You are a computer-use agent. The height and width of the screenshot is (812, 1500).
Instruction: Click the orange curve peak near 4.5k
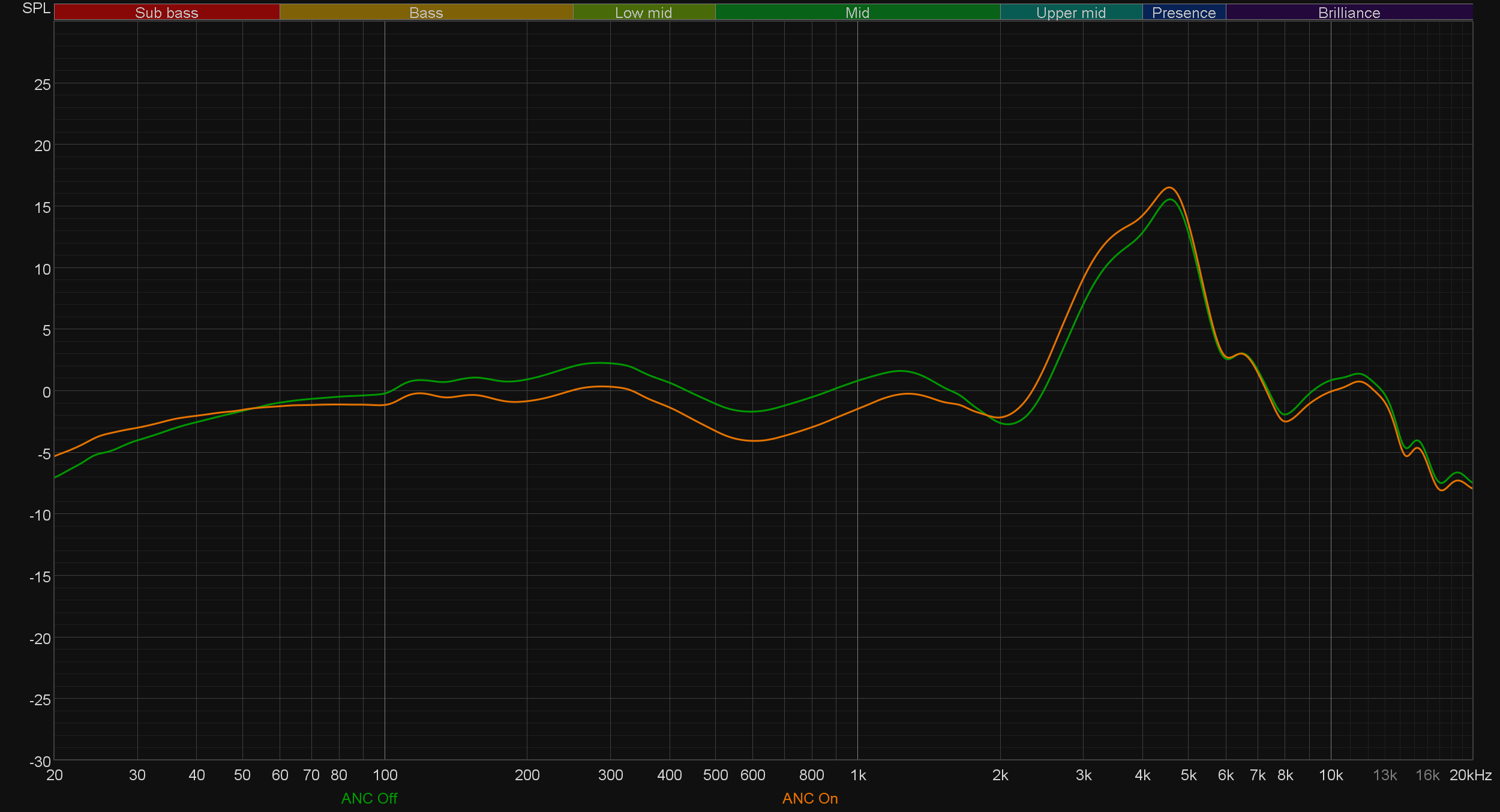[x=1169, y=188]
